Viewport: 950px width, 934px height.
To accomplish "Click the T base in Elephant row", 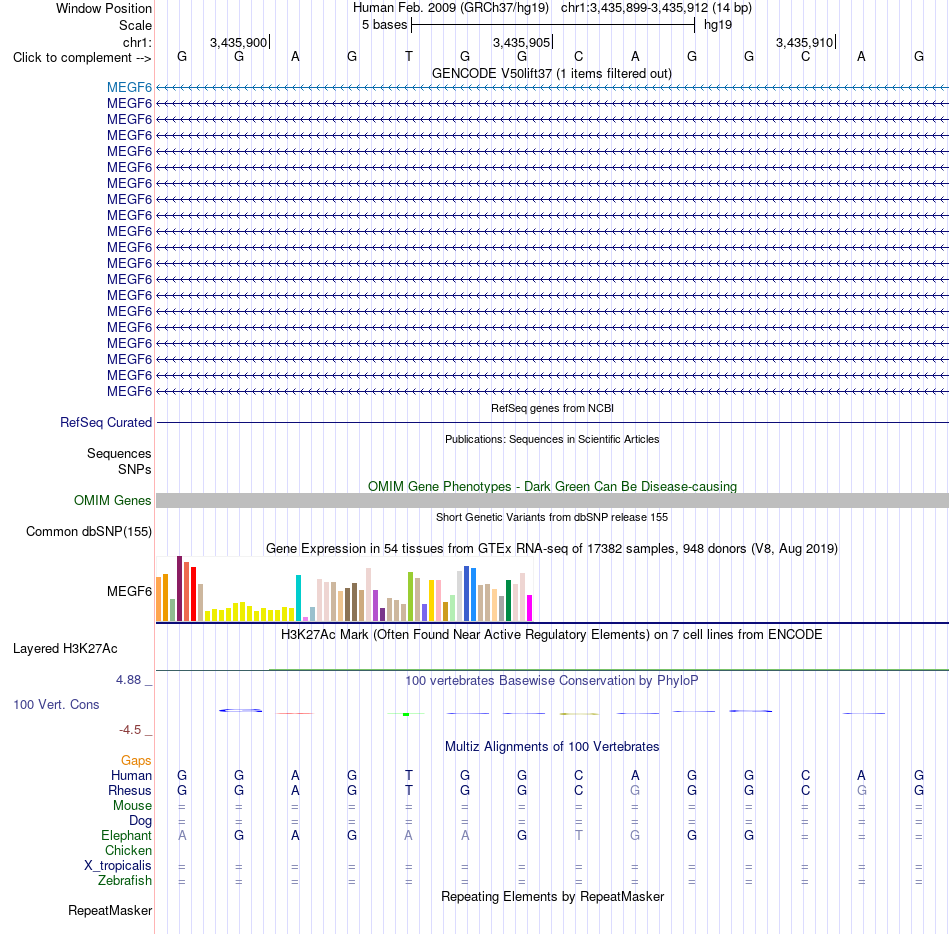I will click(x=579, y=835).
